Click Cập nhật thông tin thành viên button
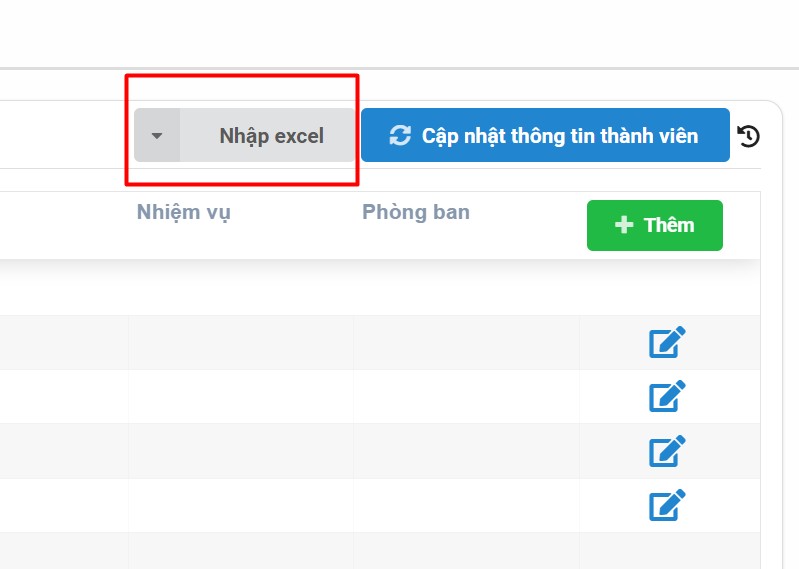The height and width of the screenshot is (569, 799). pyautogui.click(x=545, y=136)
